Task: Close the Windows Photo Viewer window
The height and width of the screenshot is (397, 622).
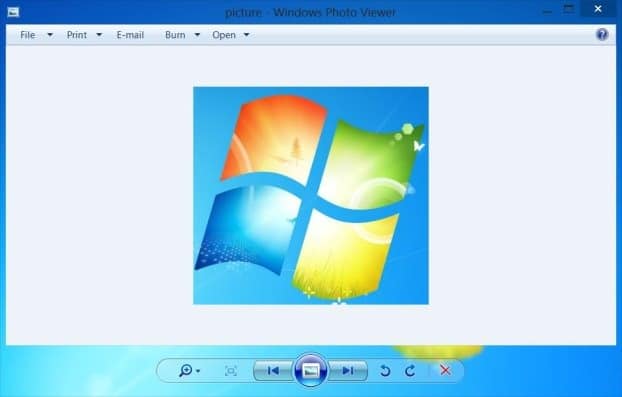Action: pyautogui.click(x=598, y=9)
